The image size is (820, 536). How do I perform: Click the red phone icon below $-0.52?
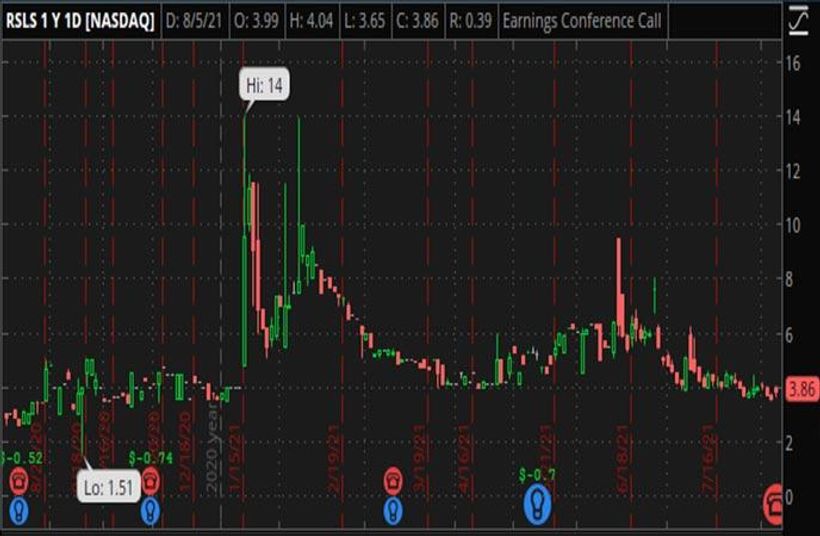[x=19, y=483]
